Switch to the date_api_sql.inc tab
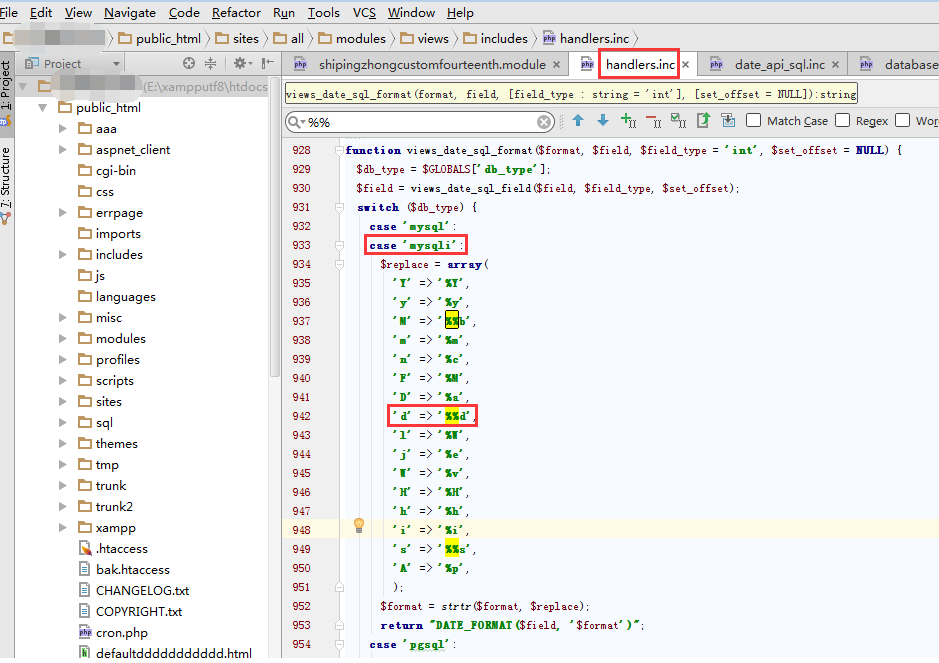Screen dimensions: 939x663 pos(772,65)
